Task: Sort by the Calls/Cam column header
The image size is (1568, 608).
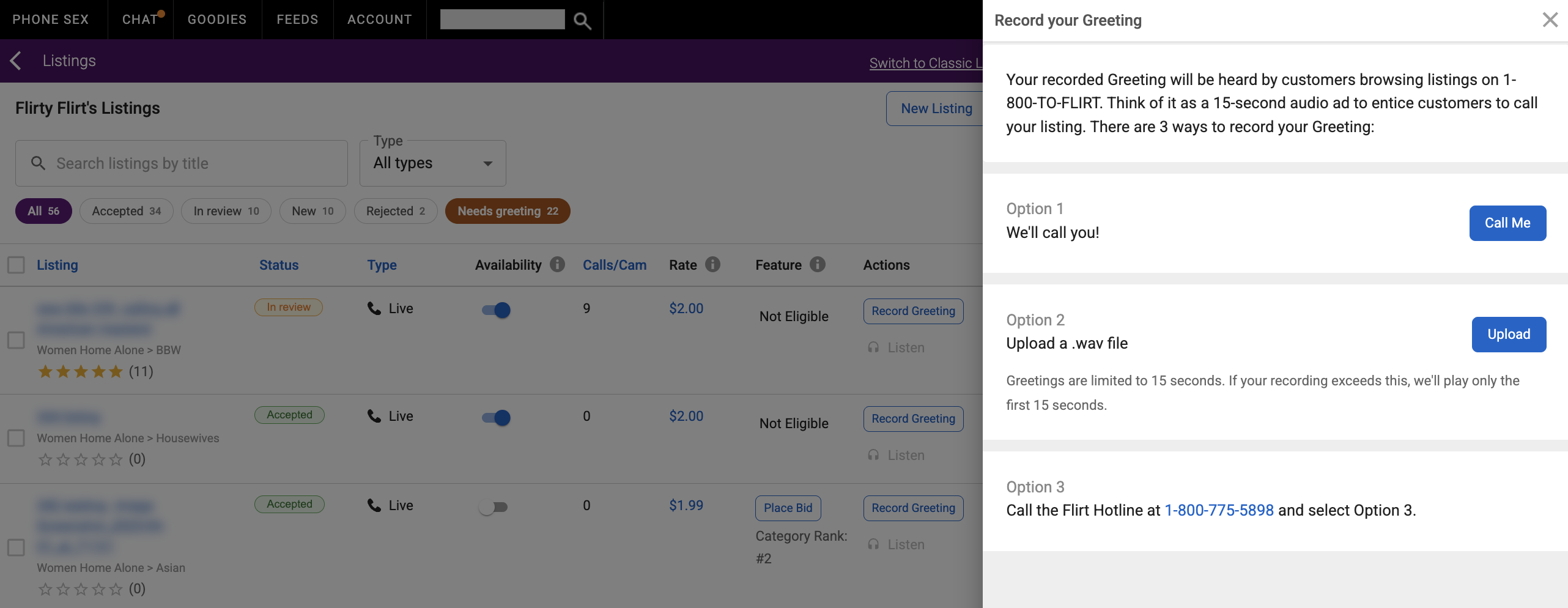Action: [x=614, y=265]
